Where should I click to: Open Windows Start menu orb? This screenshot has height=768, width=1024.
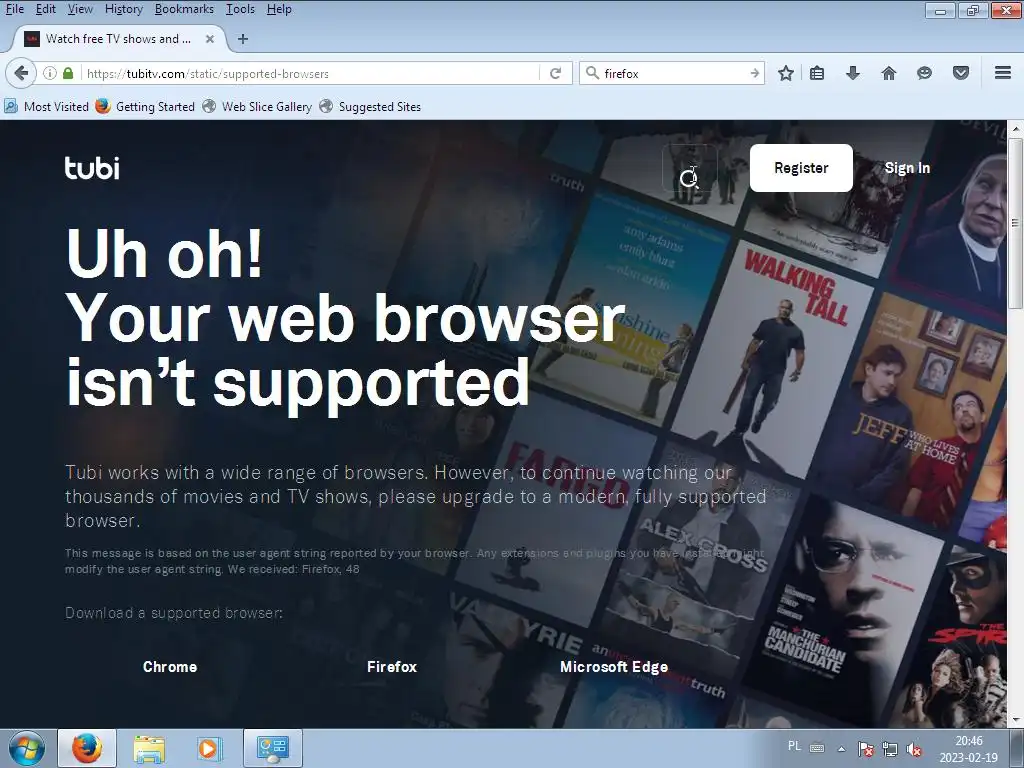coord(27,748)
